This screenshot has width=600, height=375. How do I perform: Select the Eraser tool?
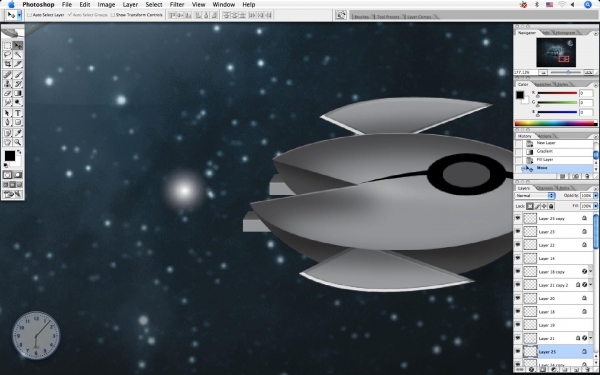7,93
